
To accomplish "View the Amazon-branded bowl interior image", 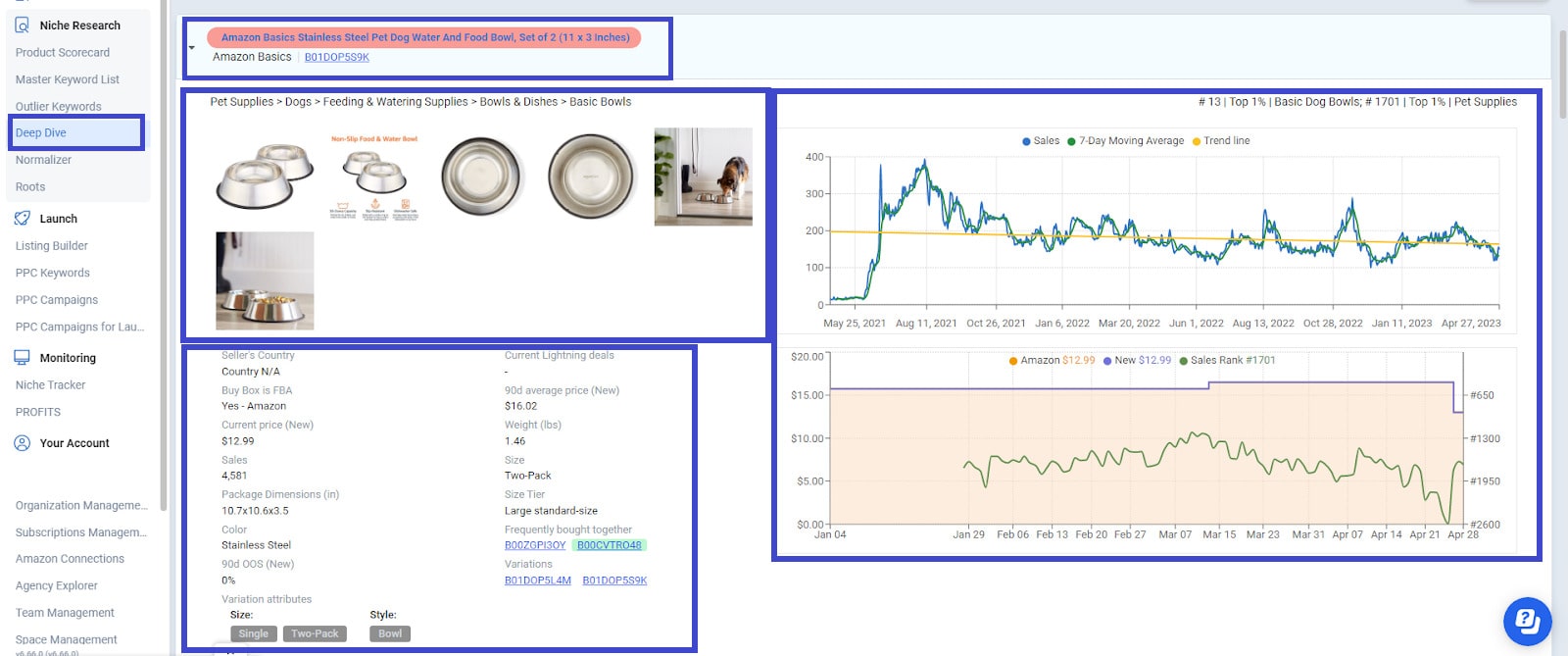I will [591, 177].
